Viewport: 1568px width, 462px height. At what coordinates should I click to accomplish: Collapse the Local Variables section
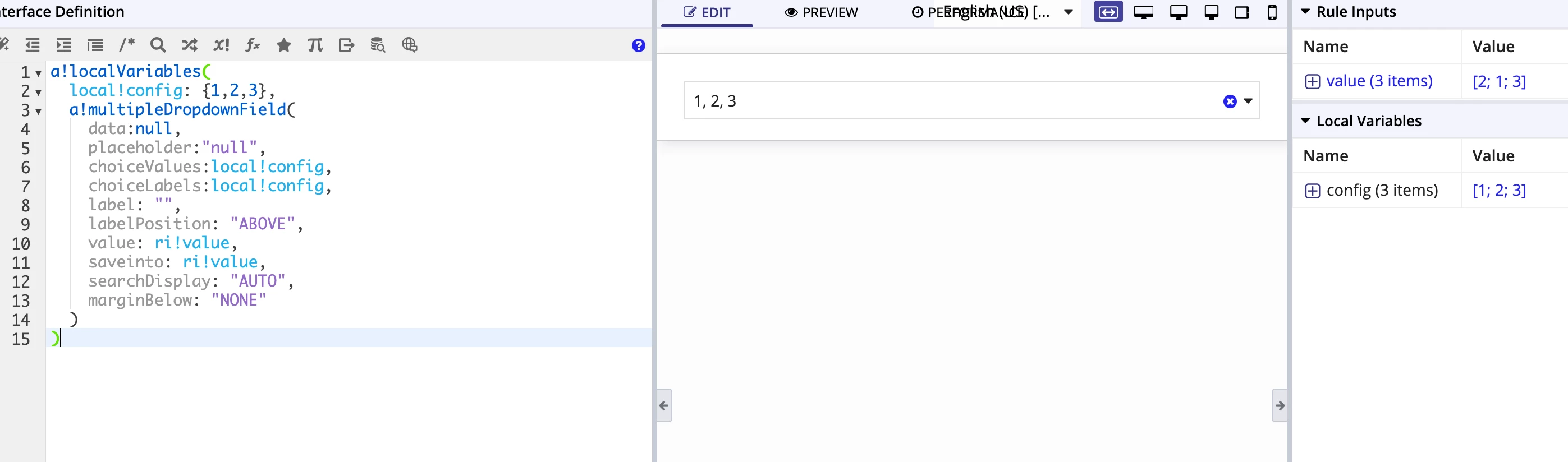pos(1305,121)
